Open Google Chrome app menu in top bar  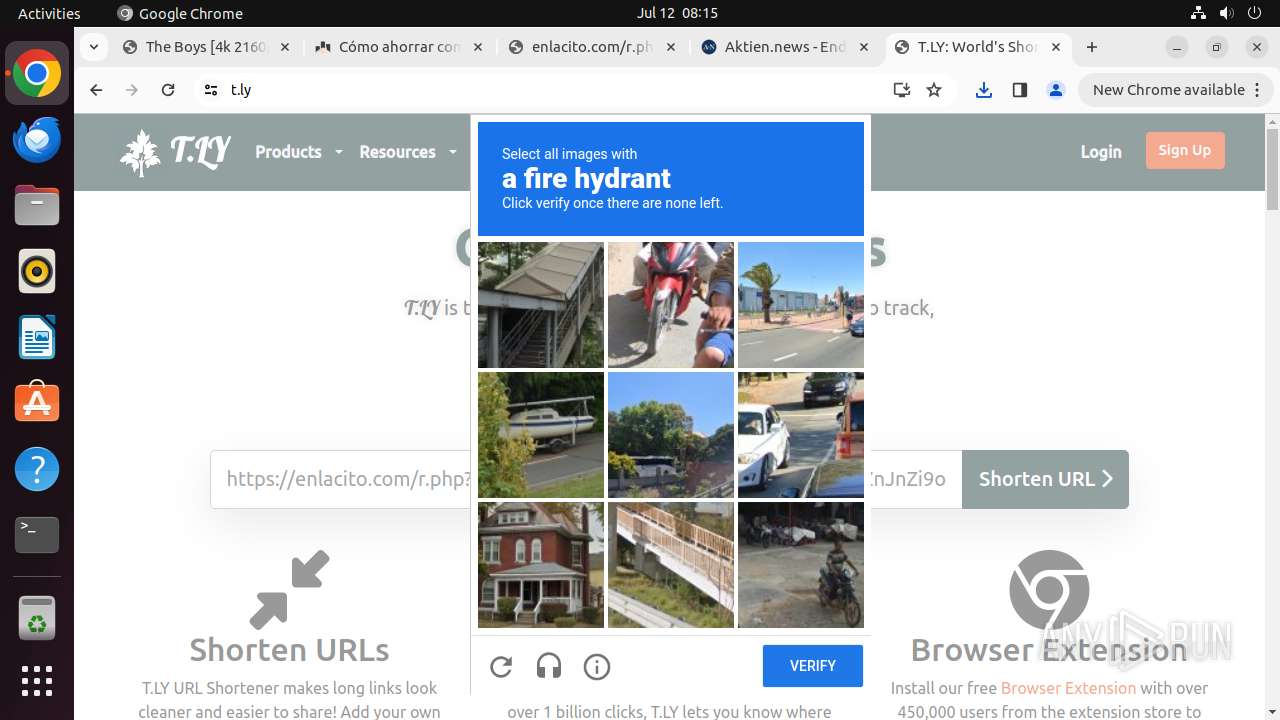pyautogui.click(x=180, y=13)
